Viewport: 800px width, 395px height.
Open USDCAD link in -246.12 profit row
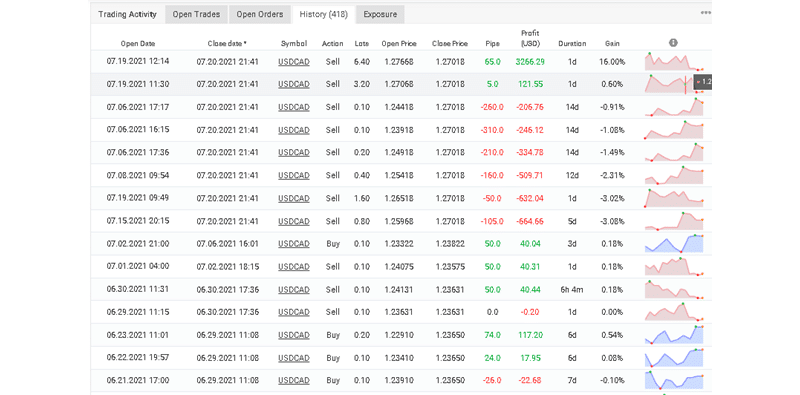pos(294,130)
